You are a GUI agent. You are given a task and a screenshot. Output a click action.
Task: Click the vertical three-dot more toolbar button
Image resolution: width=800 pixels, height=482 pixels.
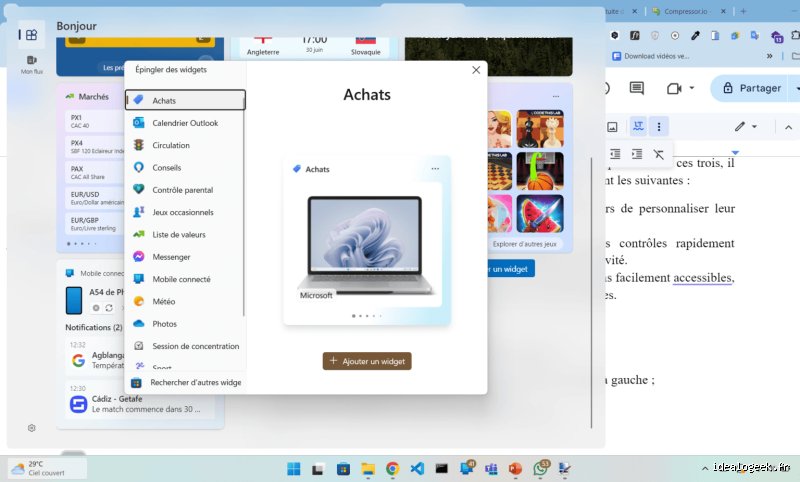click(x=659, y=126)
